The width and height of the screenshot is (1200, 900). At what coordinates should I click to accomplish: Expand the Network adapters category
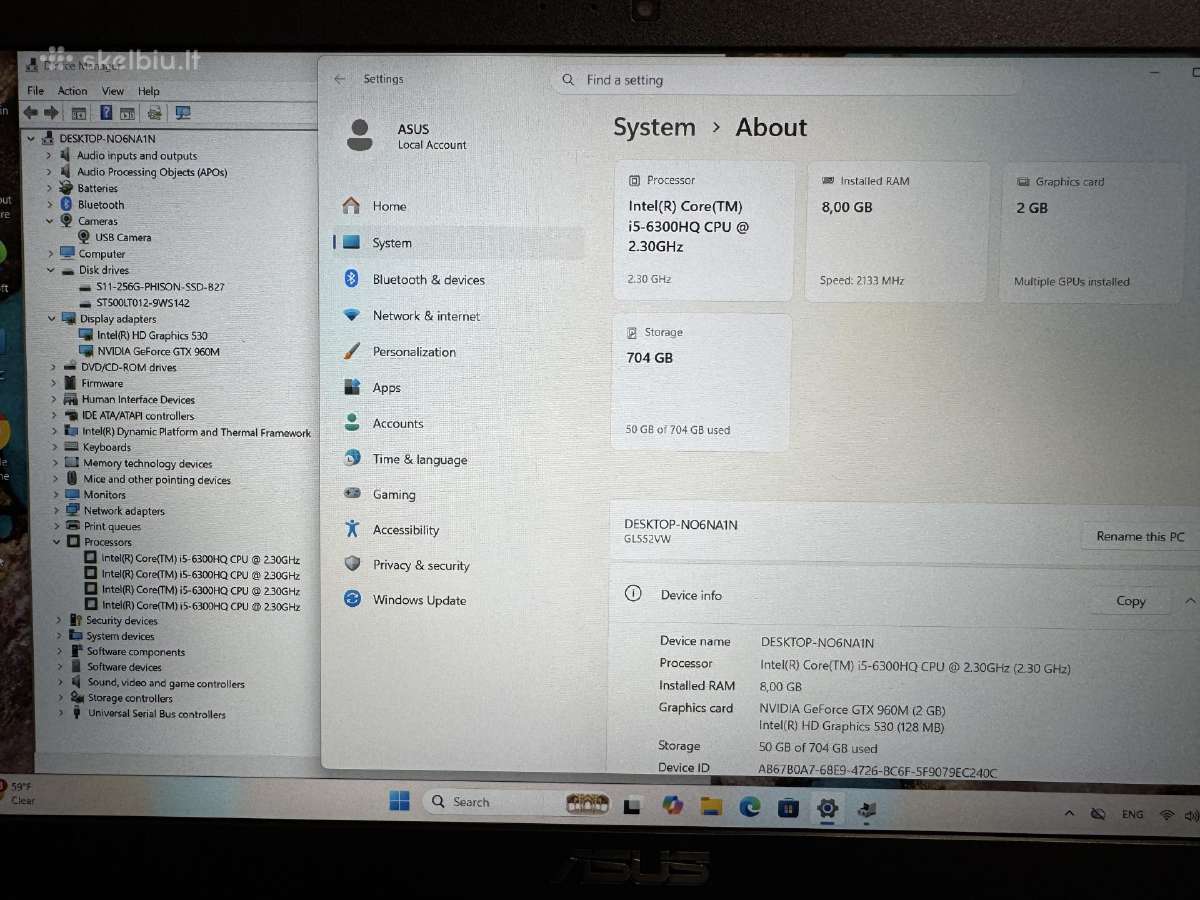coord(55,510)
